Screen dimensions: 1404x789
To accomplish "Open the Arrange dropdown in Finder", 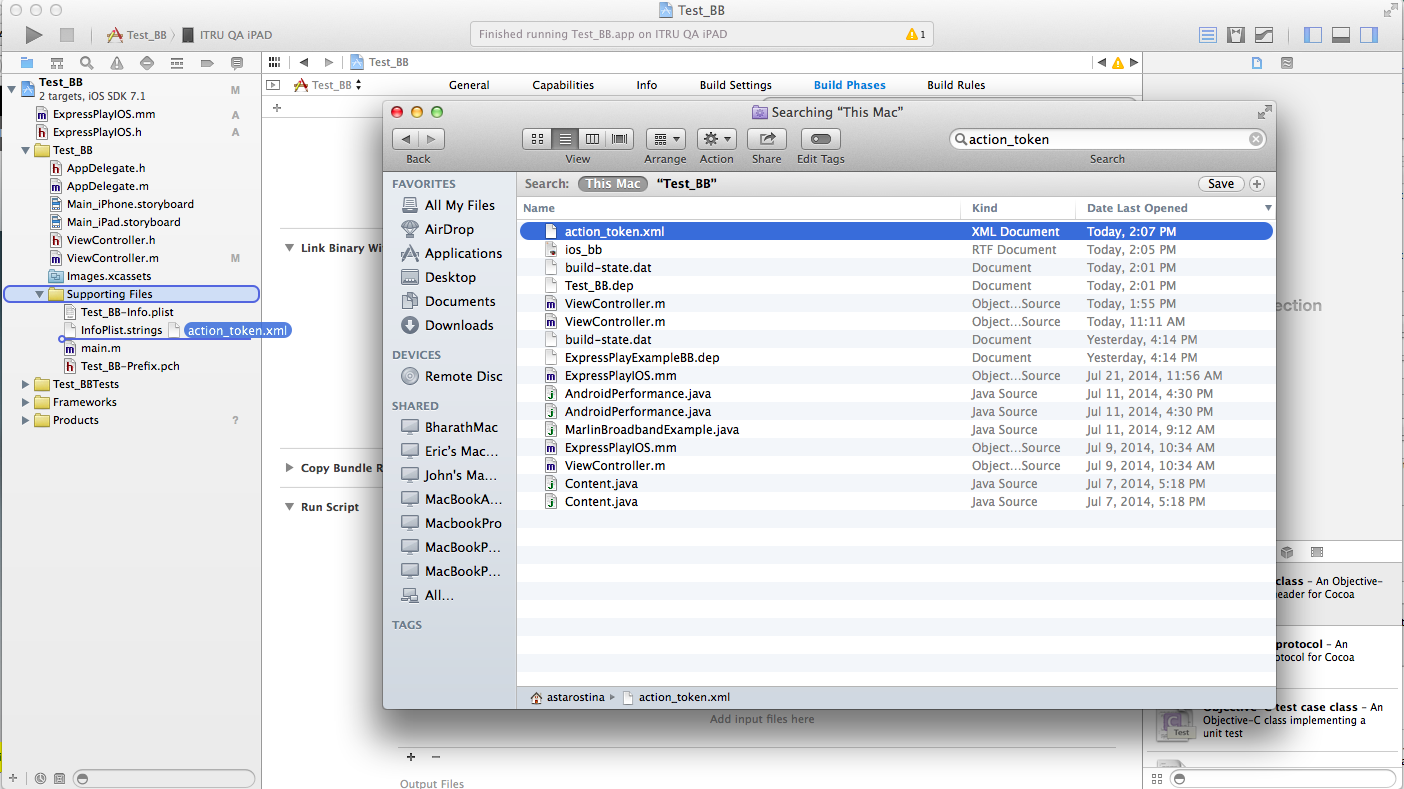I will point(665,139).
